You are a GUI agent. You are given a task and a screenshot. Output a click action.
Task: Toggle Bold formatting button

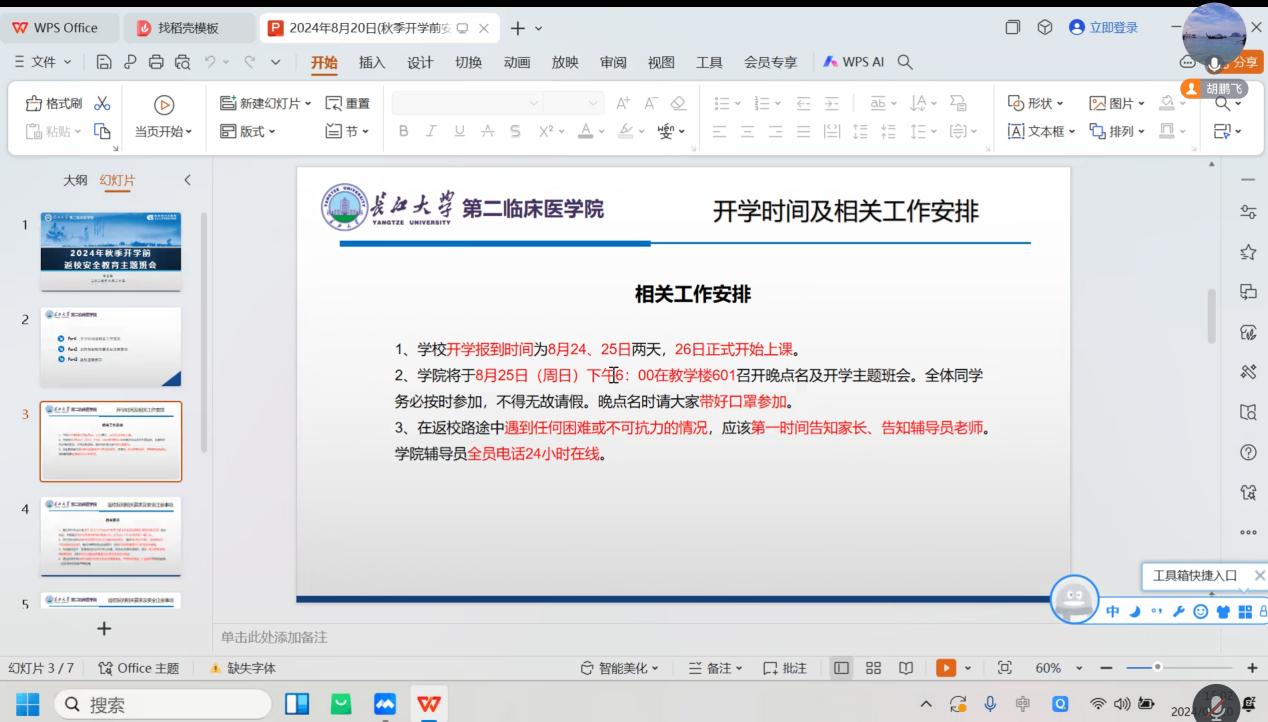[404, 131]
